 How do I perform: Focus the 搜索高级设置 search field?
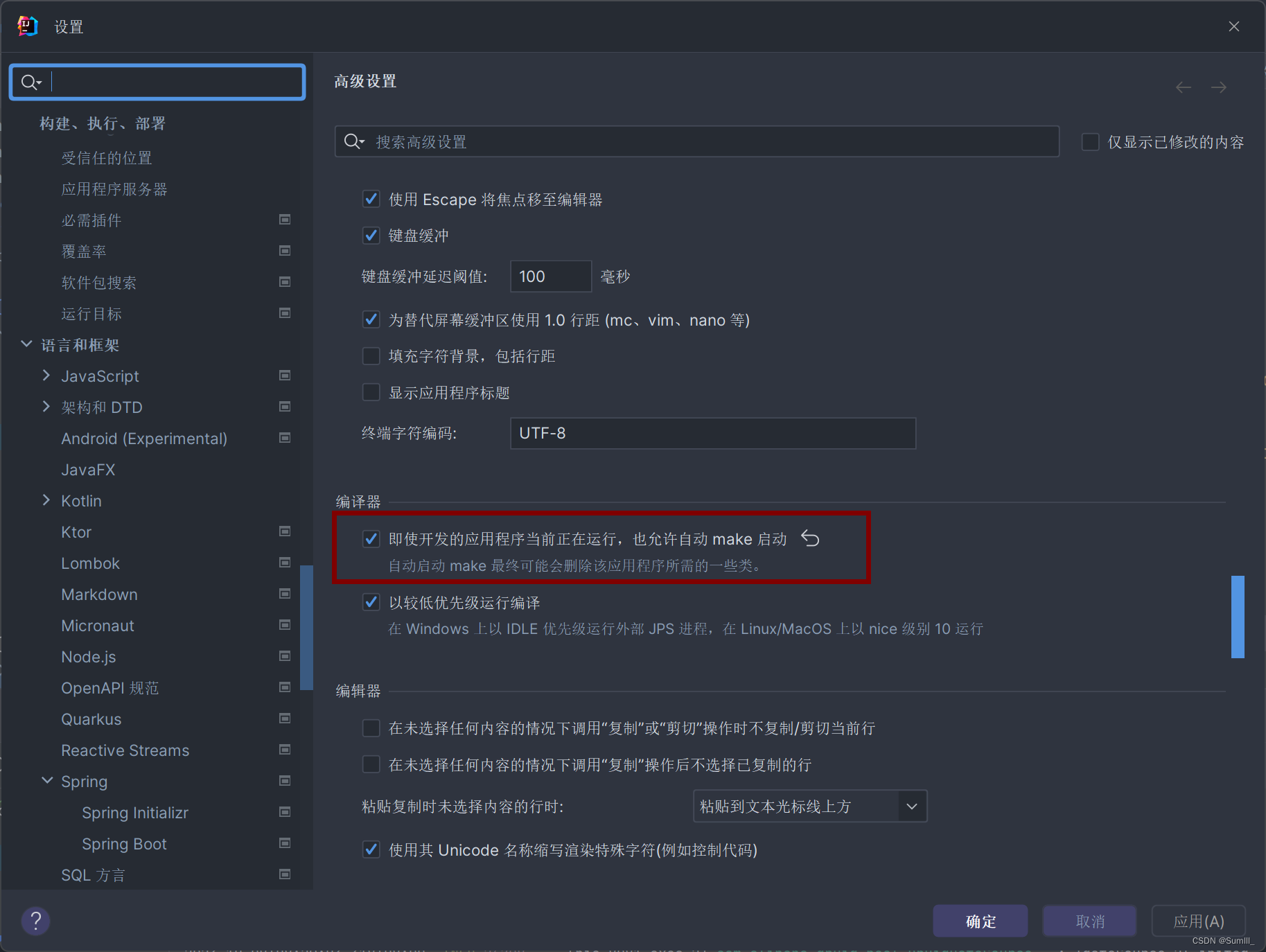(697, 141)
